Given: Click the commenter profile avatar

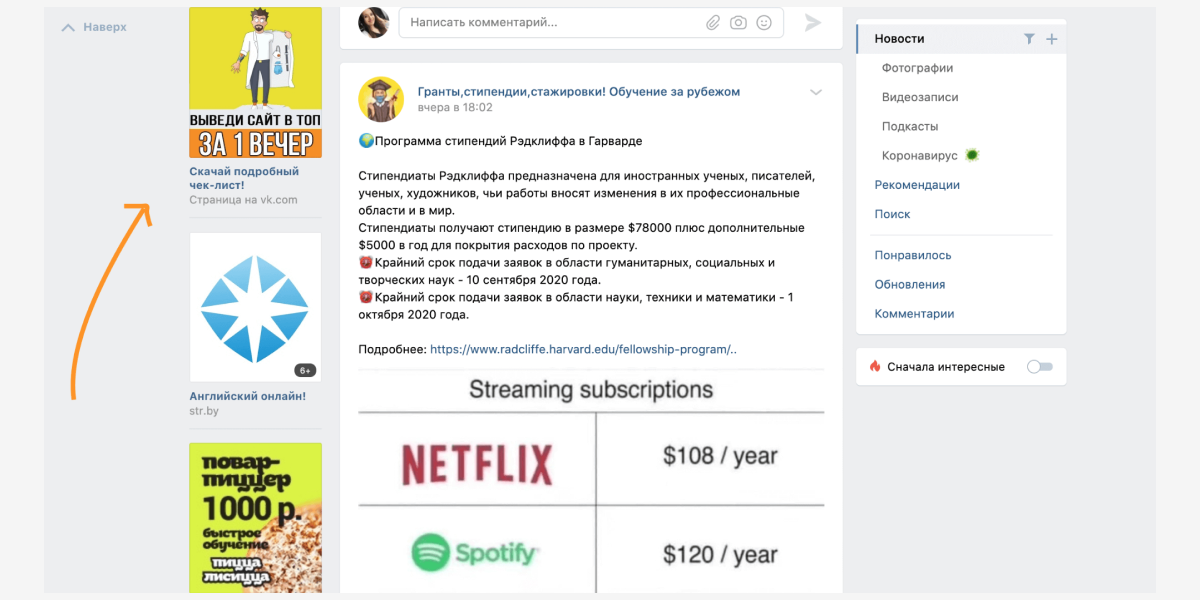Looking at the screenshot, I should [x=374, y=23].
